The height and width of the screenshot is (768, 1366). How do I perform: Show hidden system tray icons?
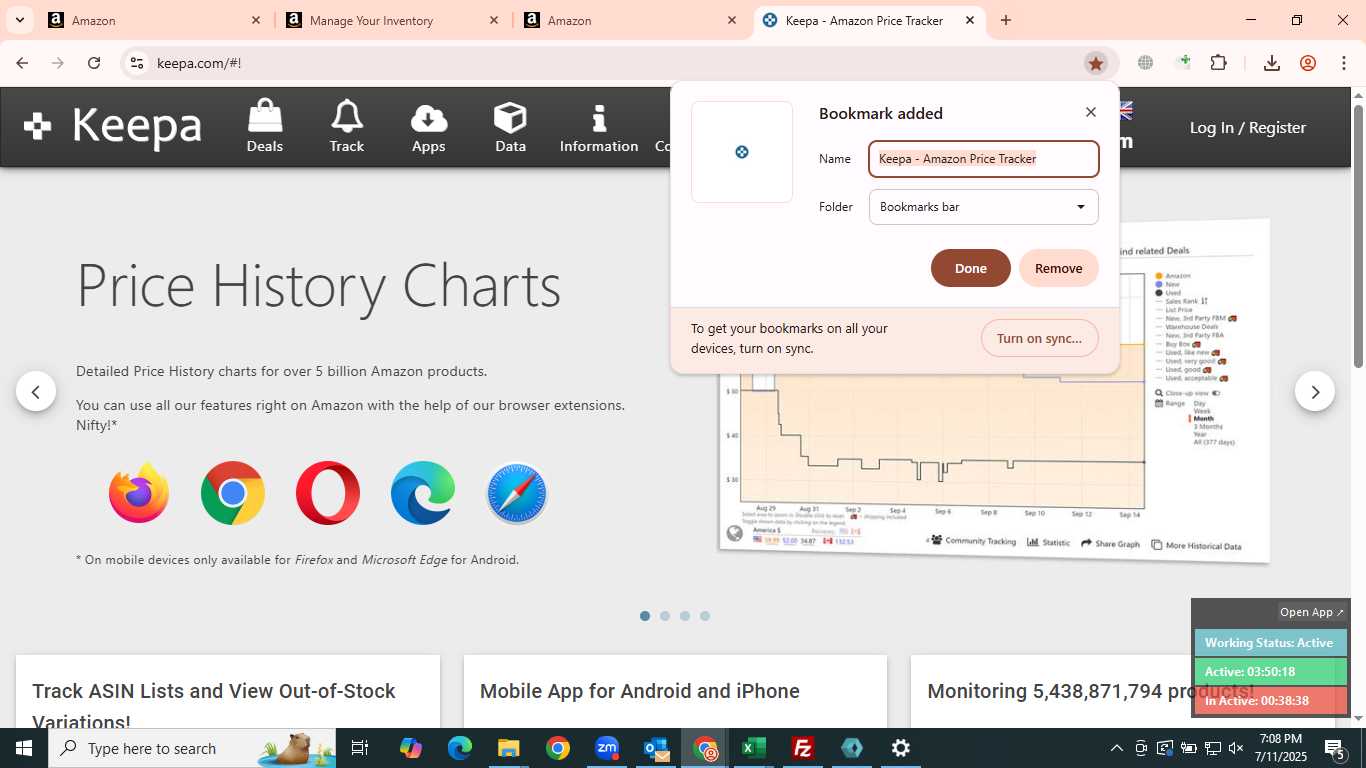click(1117, 748)
